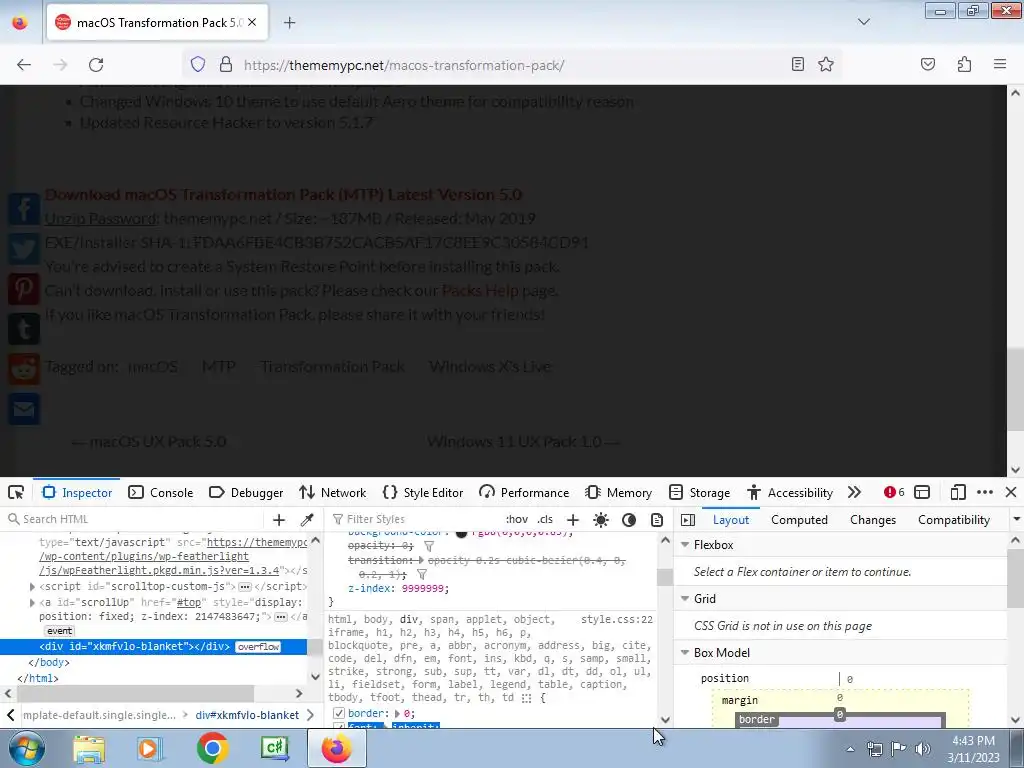
Task: Open Save to Pocket icon
Action: (x=928, y=64)
